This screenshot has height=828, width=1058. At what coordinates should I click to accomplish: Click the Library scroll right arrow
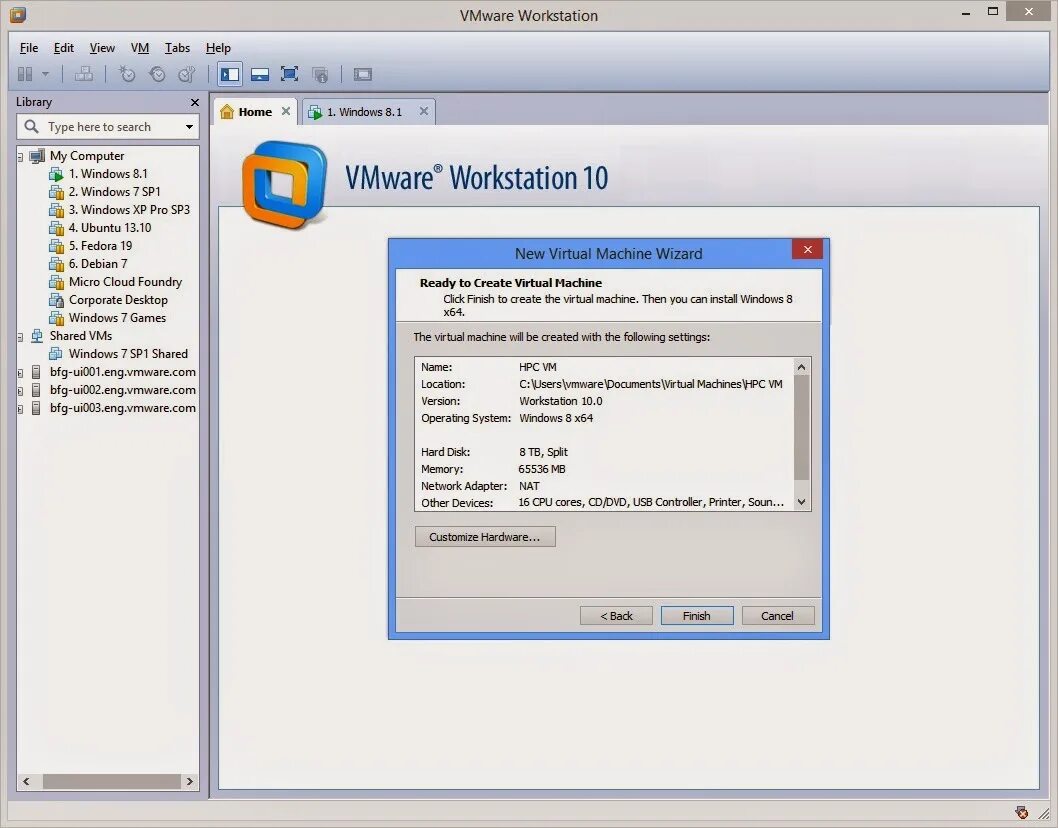[190, 781]
